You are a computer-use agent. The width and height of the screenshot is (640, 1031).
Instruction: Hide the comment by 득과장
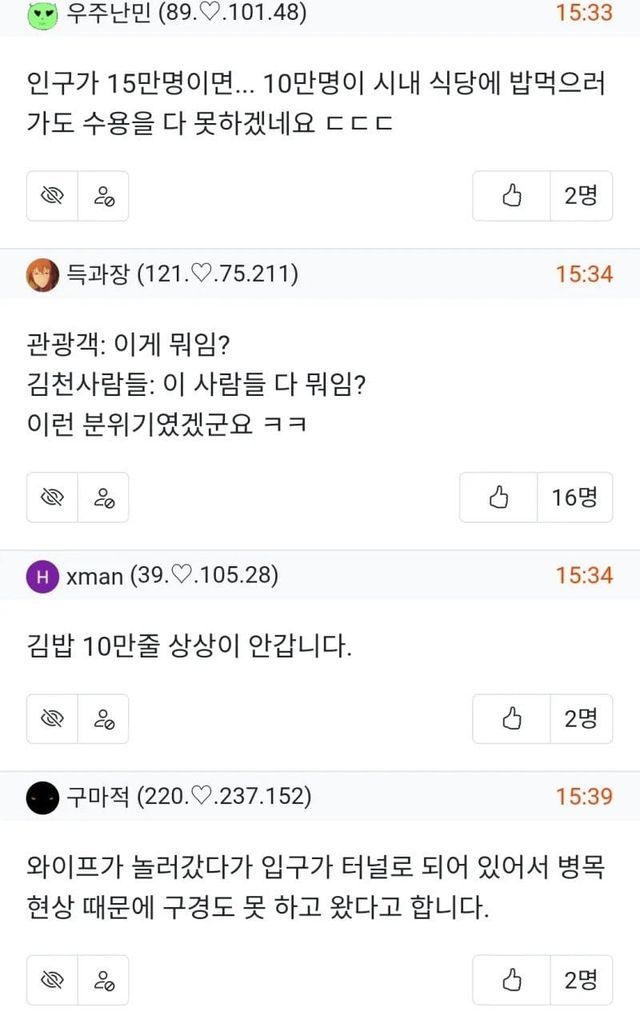(x=52, y=498)
